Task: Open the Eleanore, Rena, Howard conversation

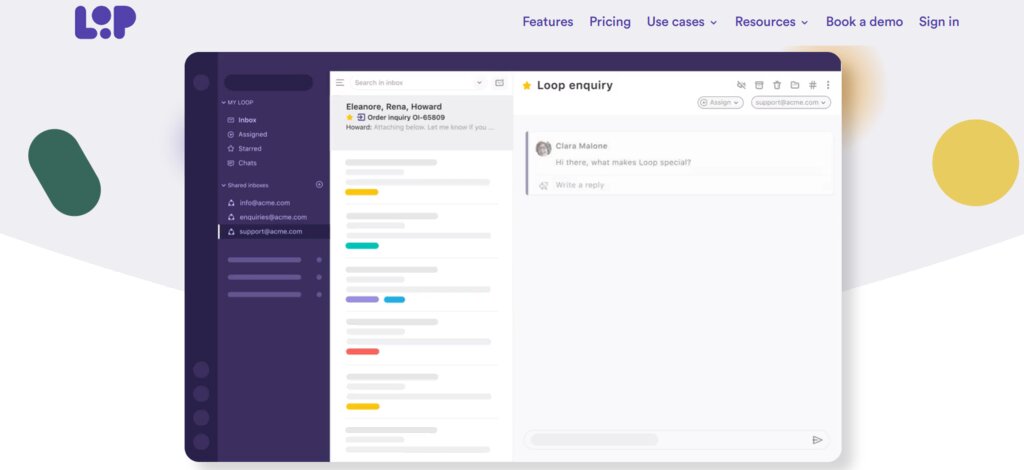Action: (421, 123)
